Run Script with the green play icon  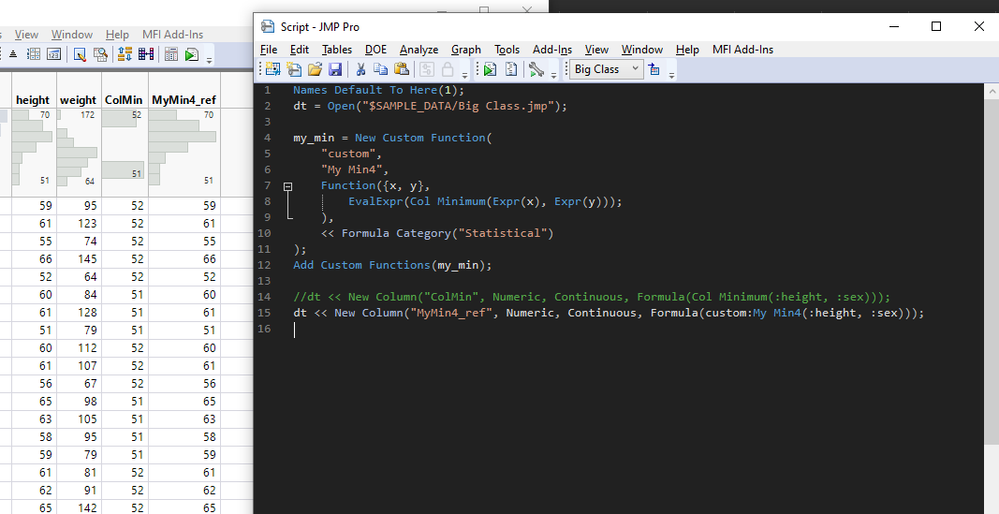(x=489, y=69)
